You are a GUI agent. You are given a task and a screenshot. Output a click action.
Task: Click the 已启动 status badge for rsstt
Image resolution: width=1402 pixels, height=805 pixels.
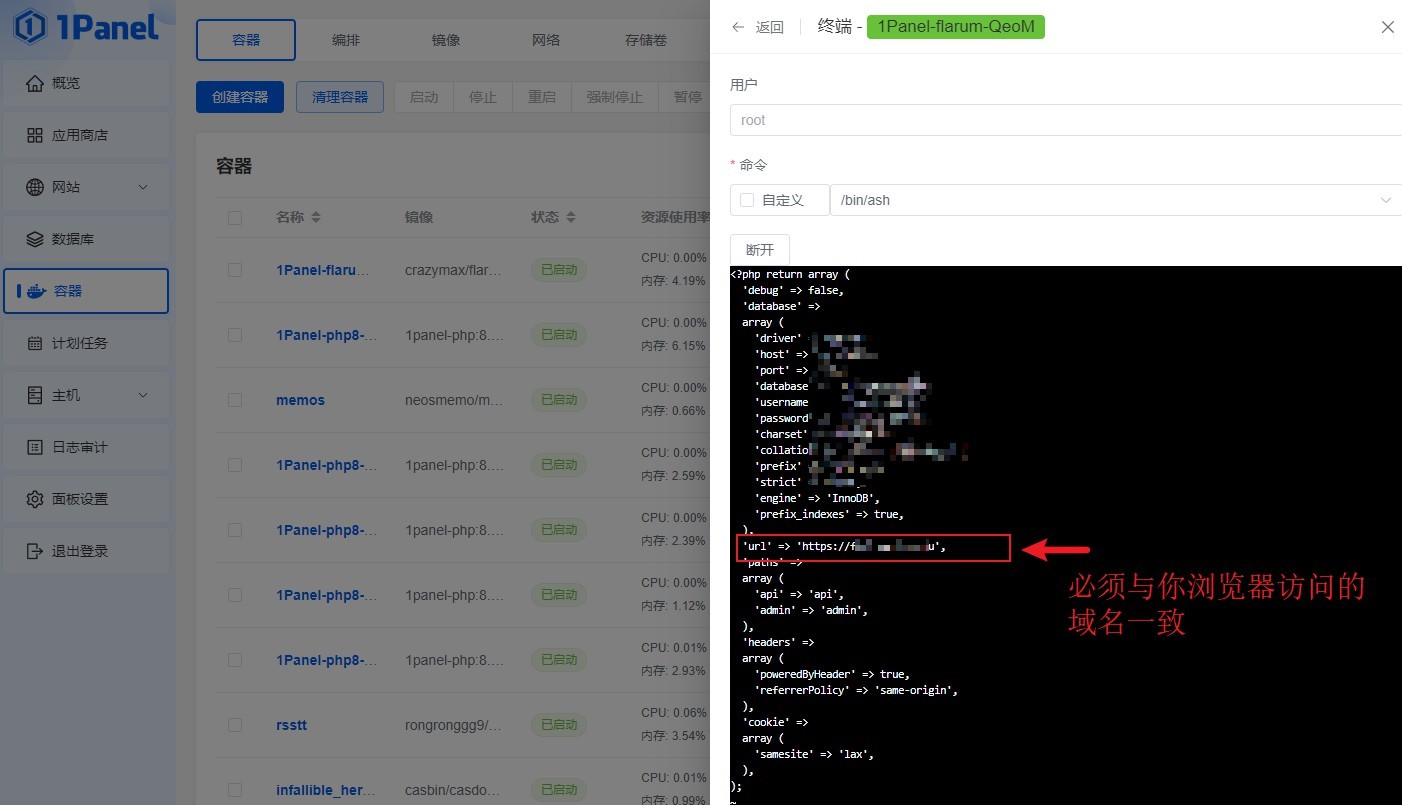point(559,725)
